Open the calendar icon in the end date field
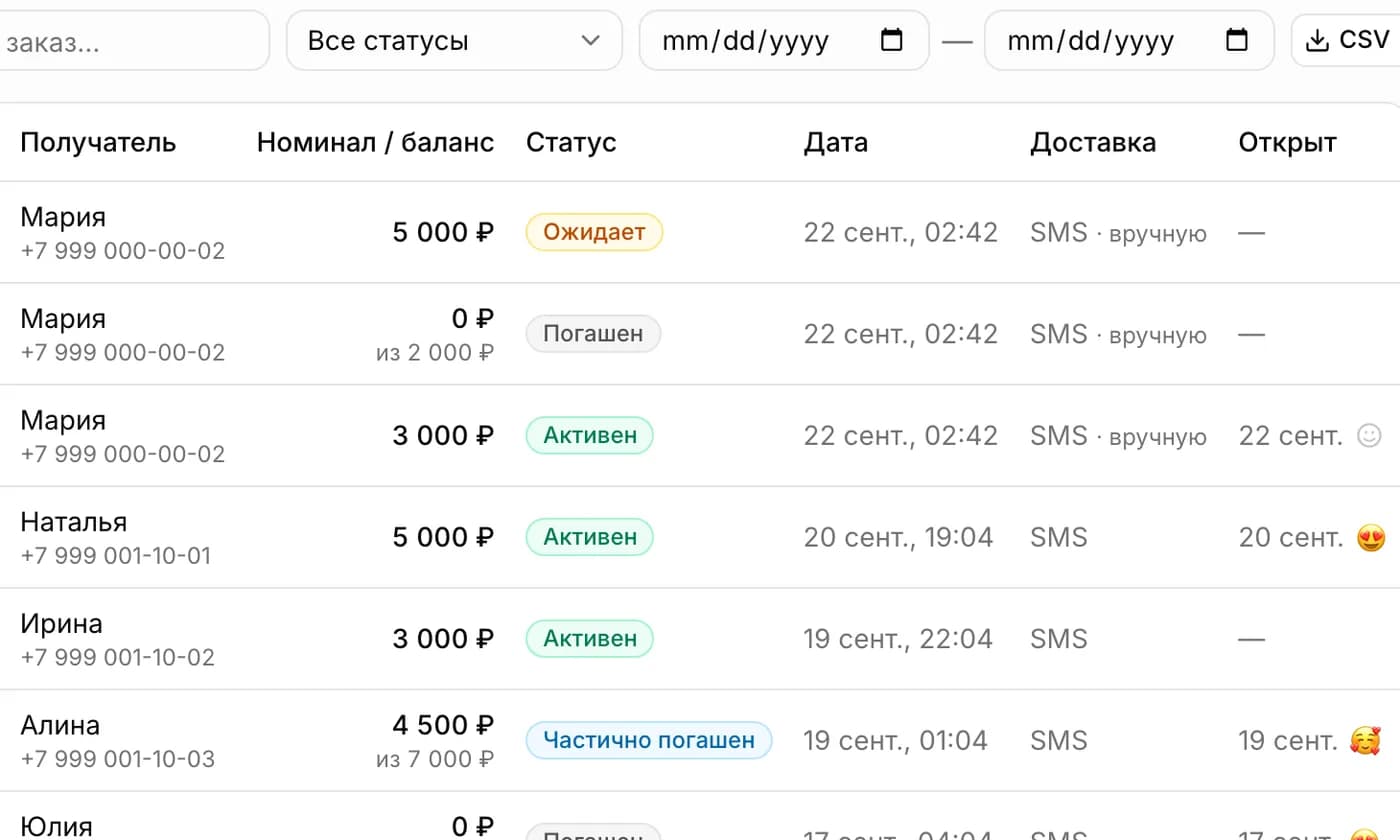Viewport: 1400px width, 840px height. (1237, 40)
